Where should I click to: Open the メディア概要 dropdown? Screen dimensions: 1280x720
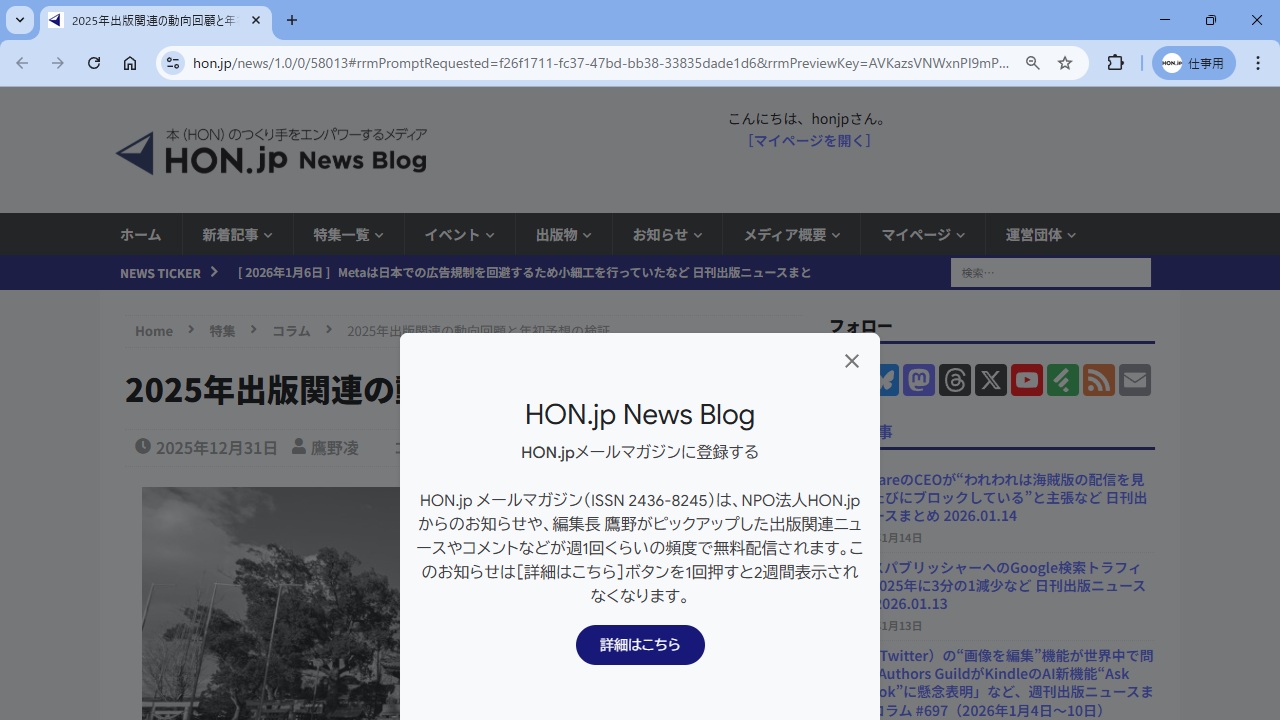coord(791,235)
